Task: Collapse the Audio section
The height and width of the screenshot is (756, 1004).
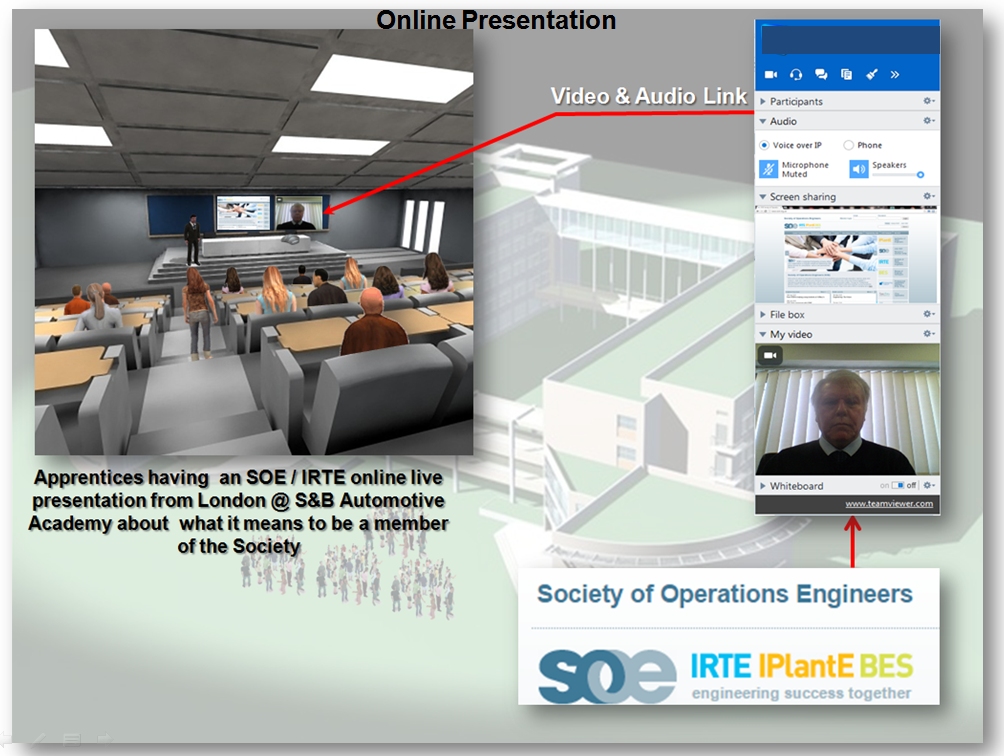Action: [x=763, y=121]
